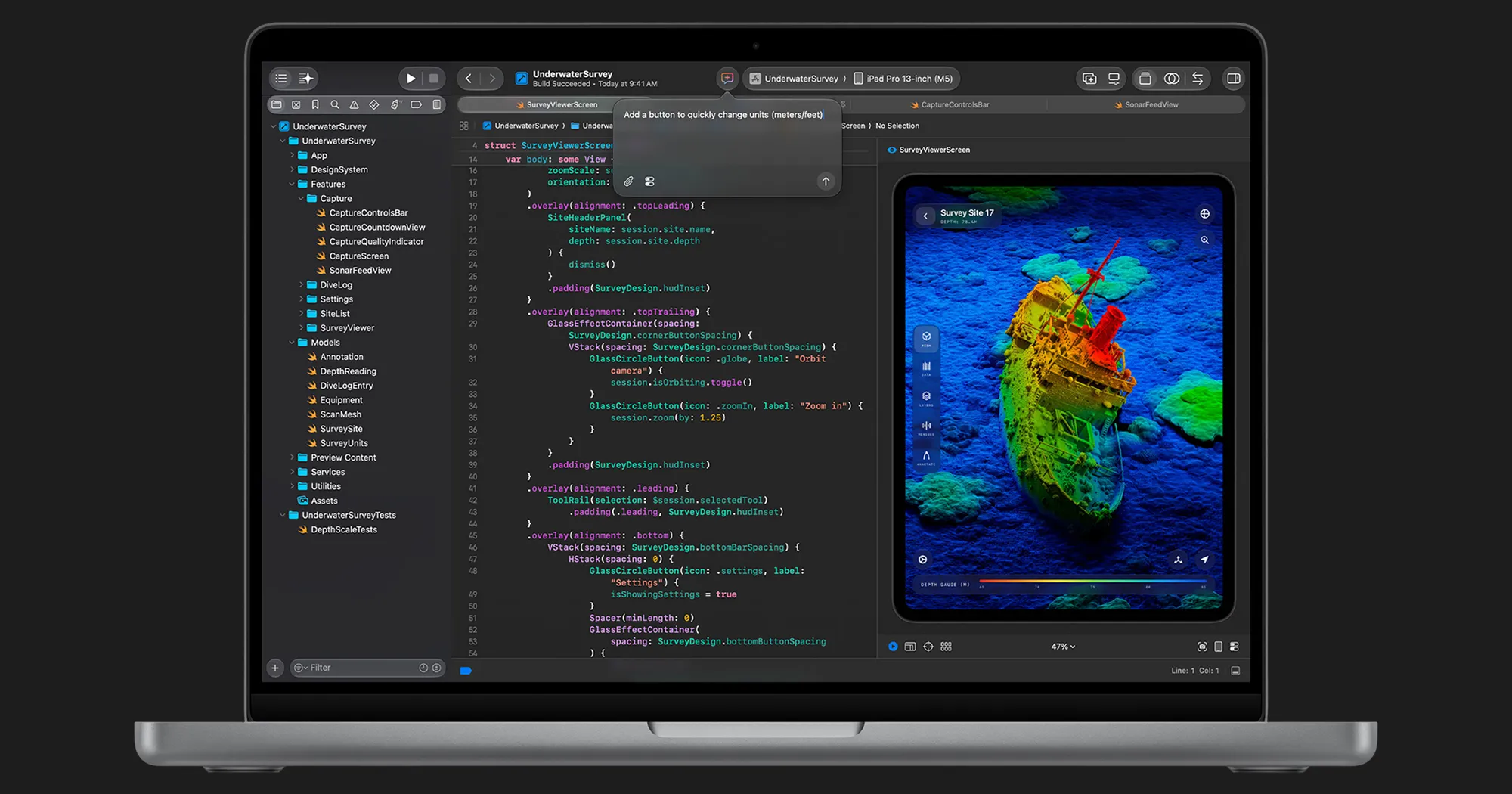
Task: Click the Run (play) button in the toolbar
Action: pyautogui.click(x=411, y=79)
